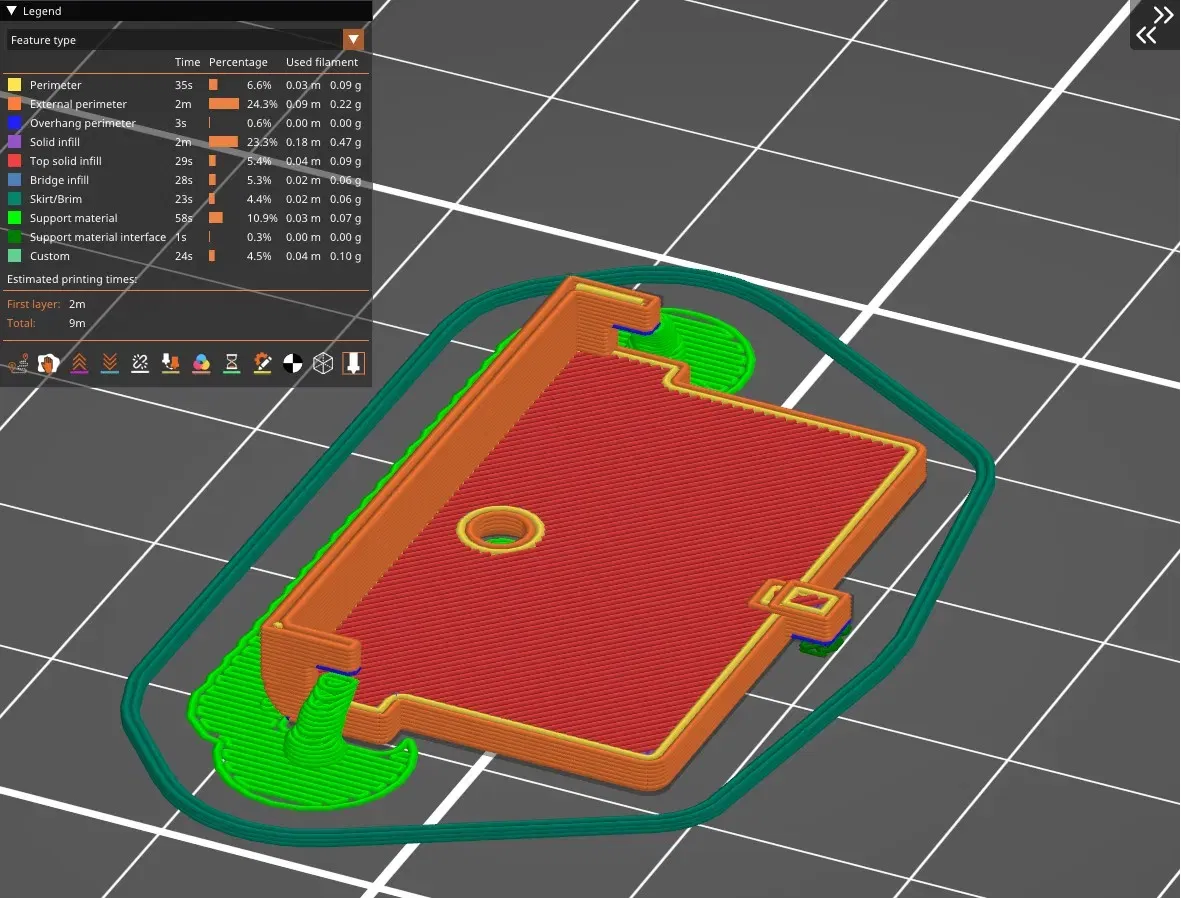The height and width of the screenshot is (898, 1181).
Task: Click the Support material green swatch
Action: (14, 218)
